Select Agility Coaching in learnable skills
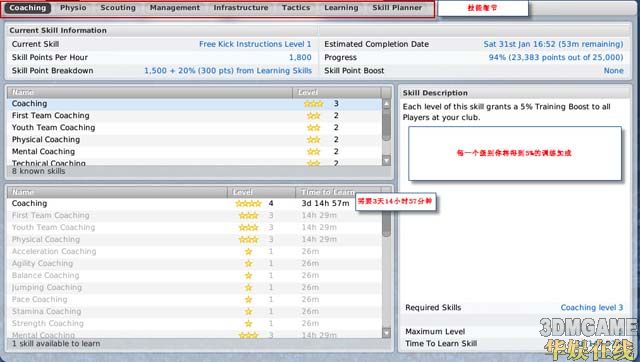The image size is (640, 362). click(194, 263)
